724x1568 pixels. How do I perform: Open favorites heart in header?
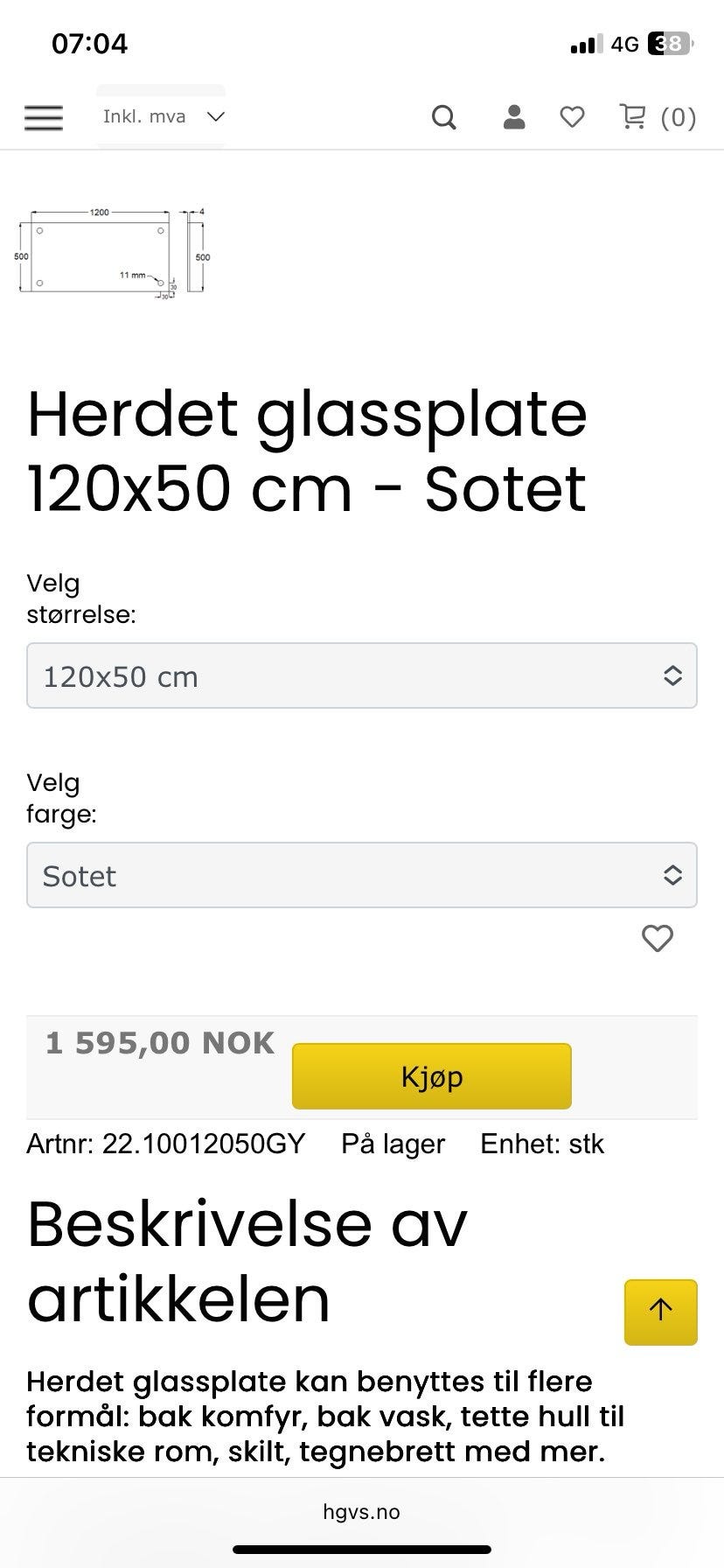572,116
